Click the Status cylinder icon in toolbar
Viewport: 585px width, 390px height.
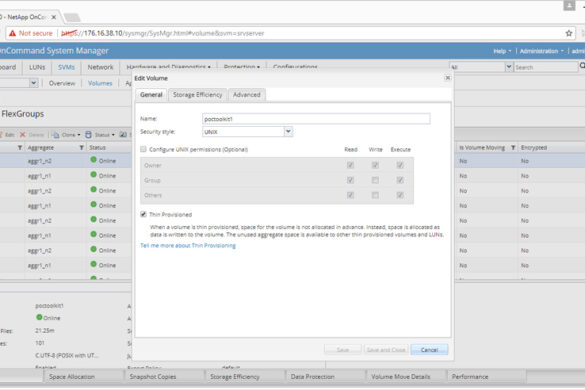[x=88, y=135]
